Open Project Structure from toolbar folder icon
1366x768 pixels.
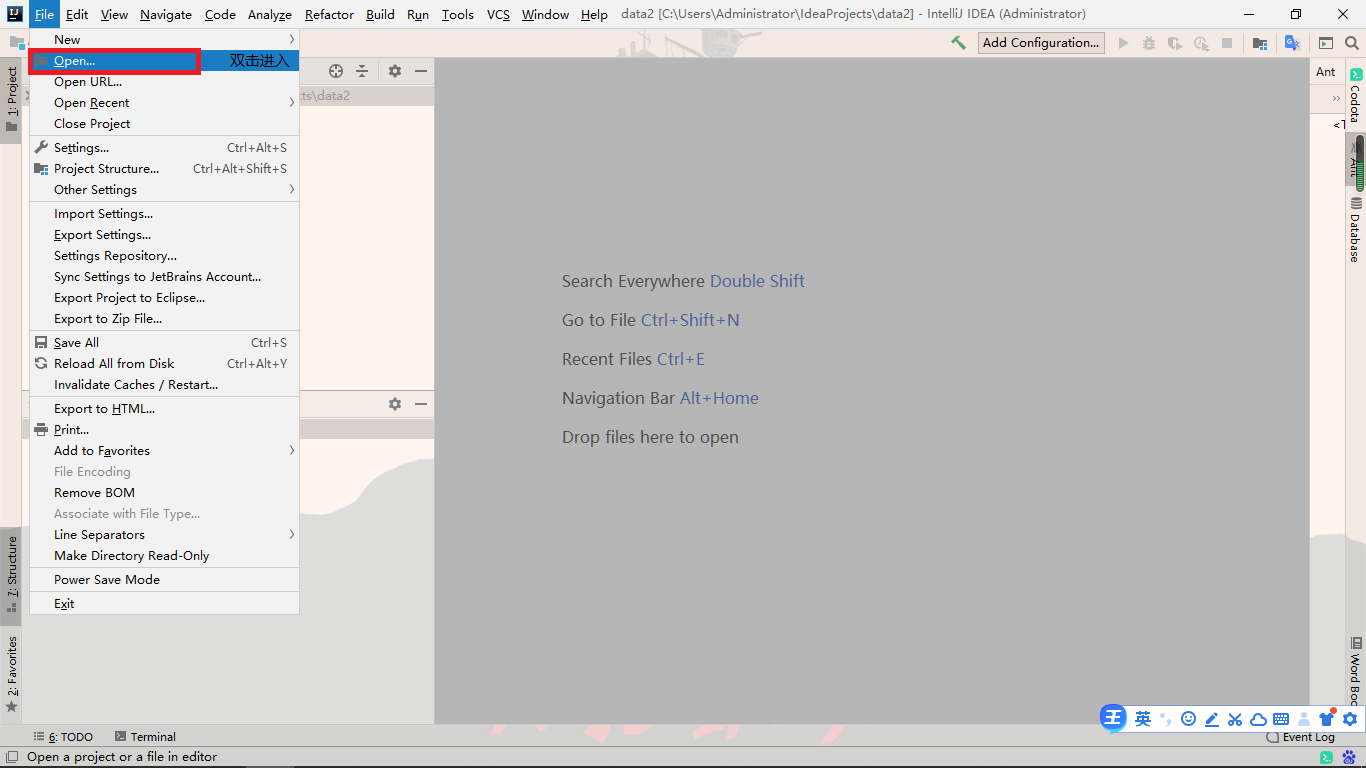tap(1260, 43)
